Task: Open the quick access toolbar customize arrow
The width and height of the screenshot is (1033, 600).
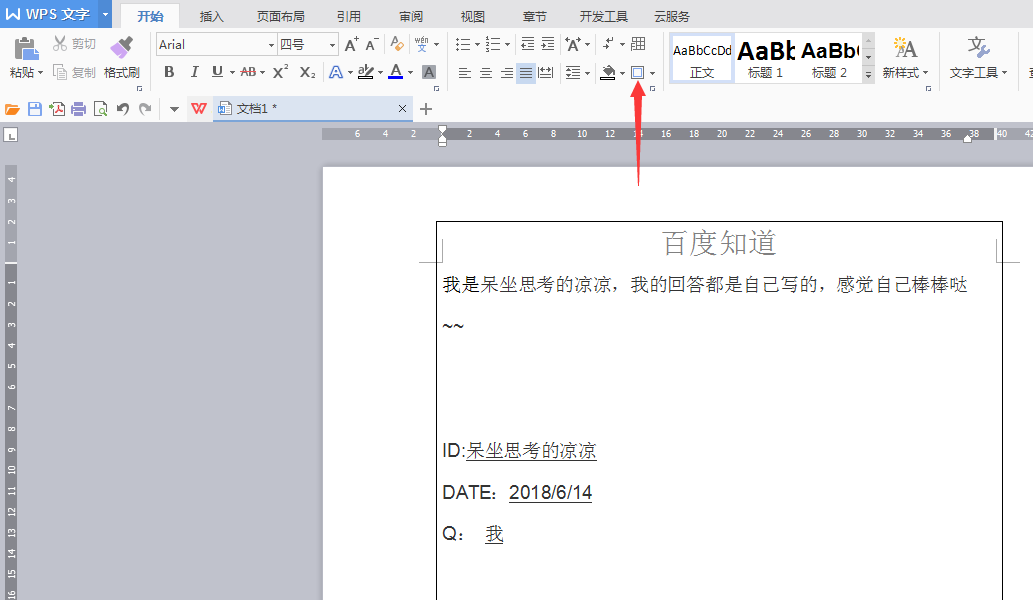Action: click(174, 109)
